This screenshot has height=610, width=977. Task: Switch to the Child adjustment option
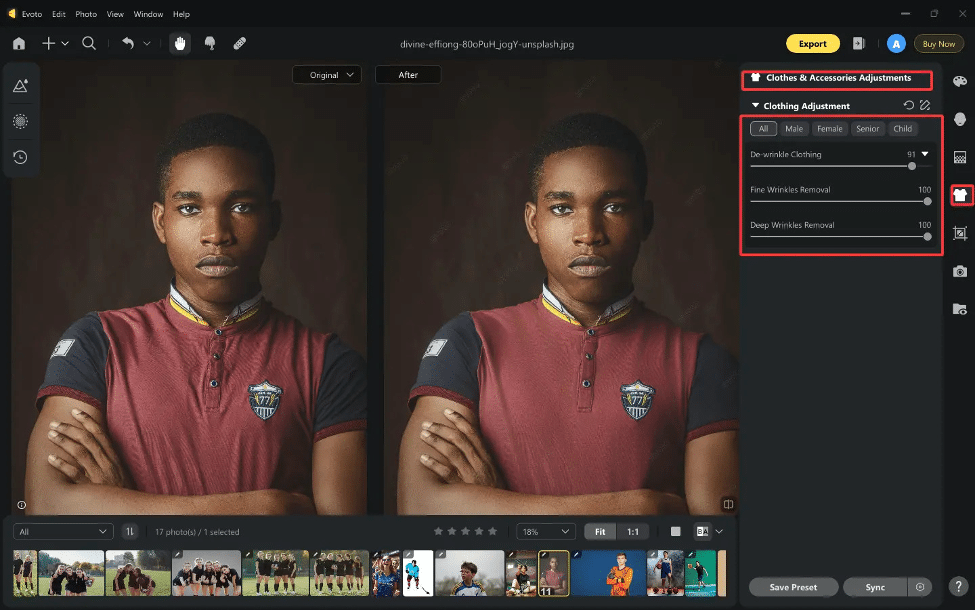click(902, 128)
